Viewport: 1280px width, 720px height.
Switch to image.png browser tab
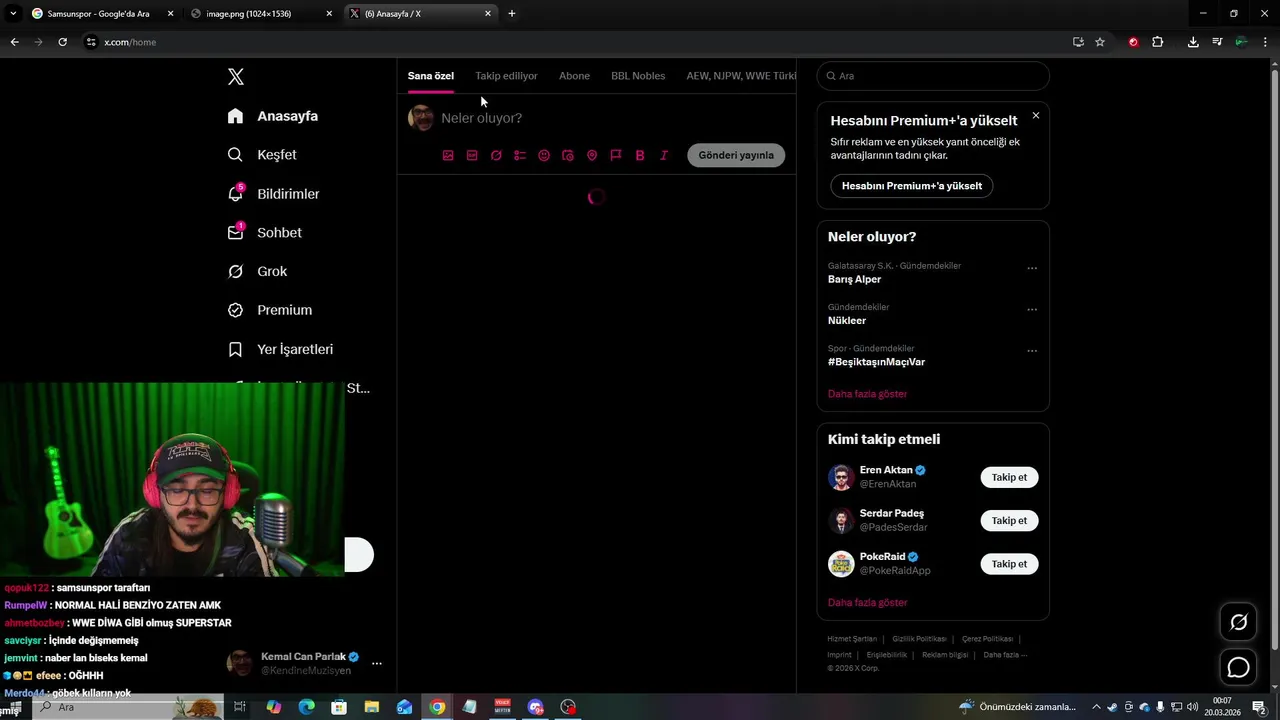[262, 14]
